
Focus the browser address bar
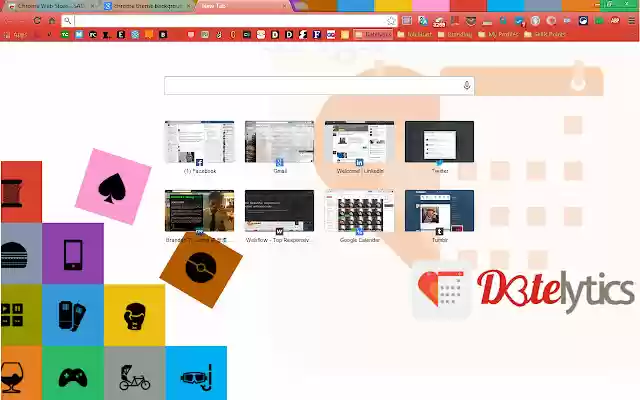[229, 20]
